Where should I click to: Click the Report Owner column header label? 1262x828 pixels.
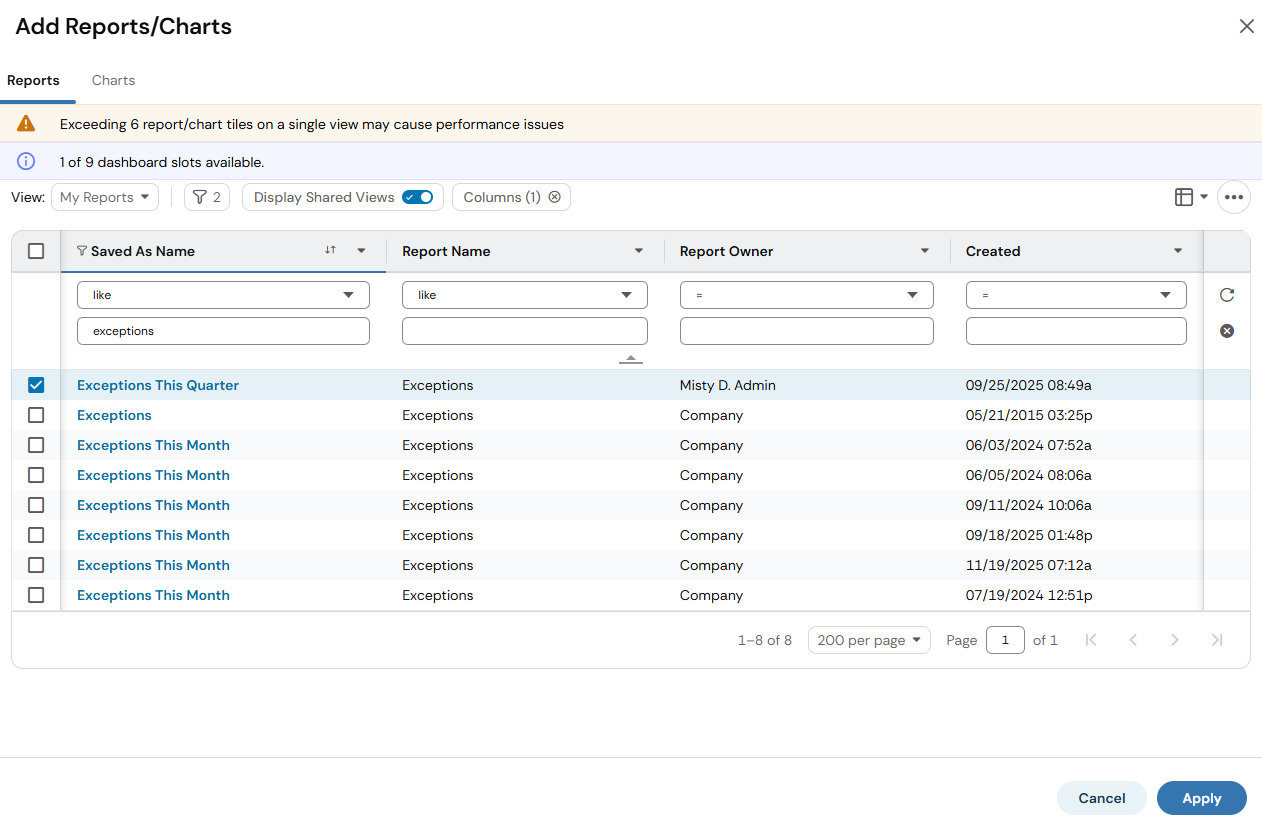click(727, 251)
